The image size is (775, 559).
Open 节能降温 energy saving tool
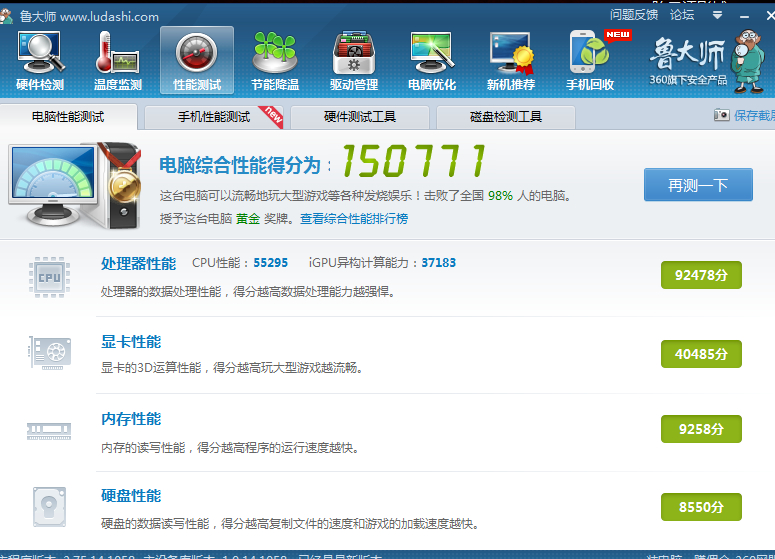pyautogui.click(x=275, y=61)
